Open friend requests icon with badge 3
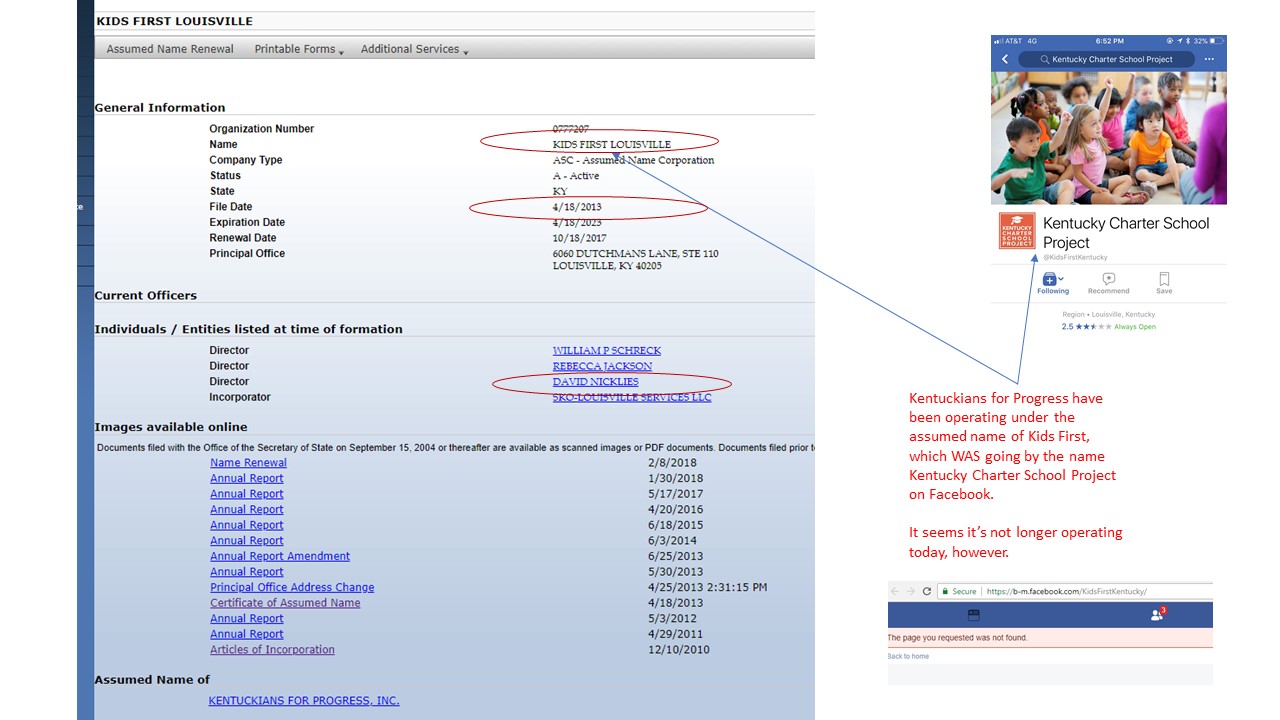The width and height of the screenshot is (1280, 720). (x=1158, y=615)
